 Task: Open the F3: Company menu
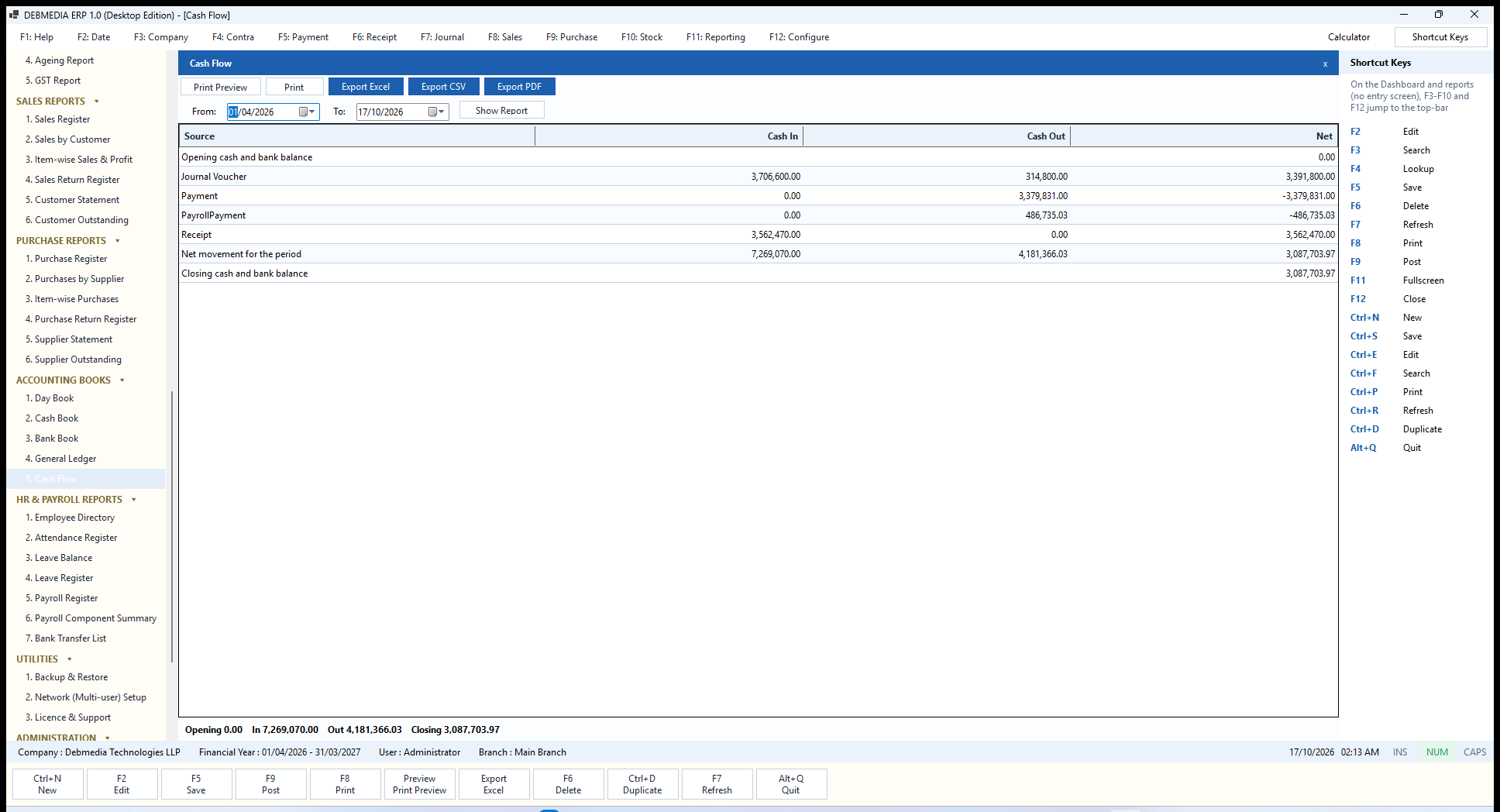pyautogui.click(x=161, y=37)
